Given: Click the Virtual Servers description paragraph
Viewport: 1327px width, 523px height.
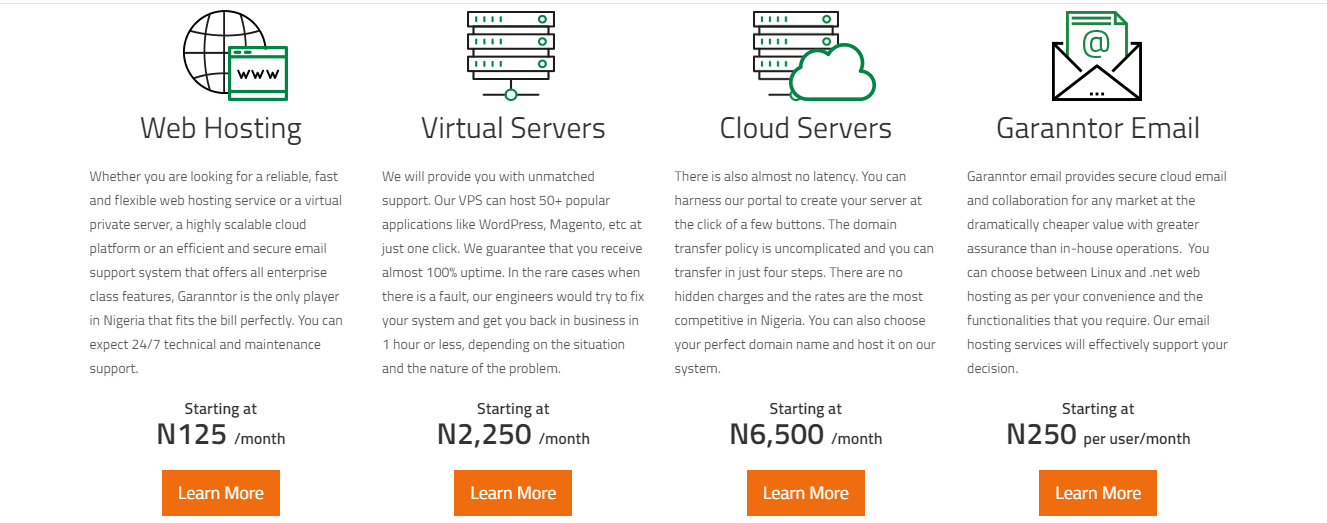Looking at the screenshot, I should pyautogui.click(x=512, y=272).
